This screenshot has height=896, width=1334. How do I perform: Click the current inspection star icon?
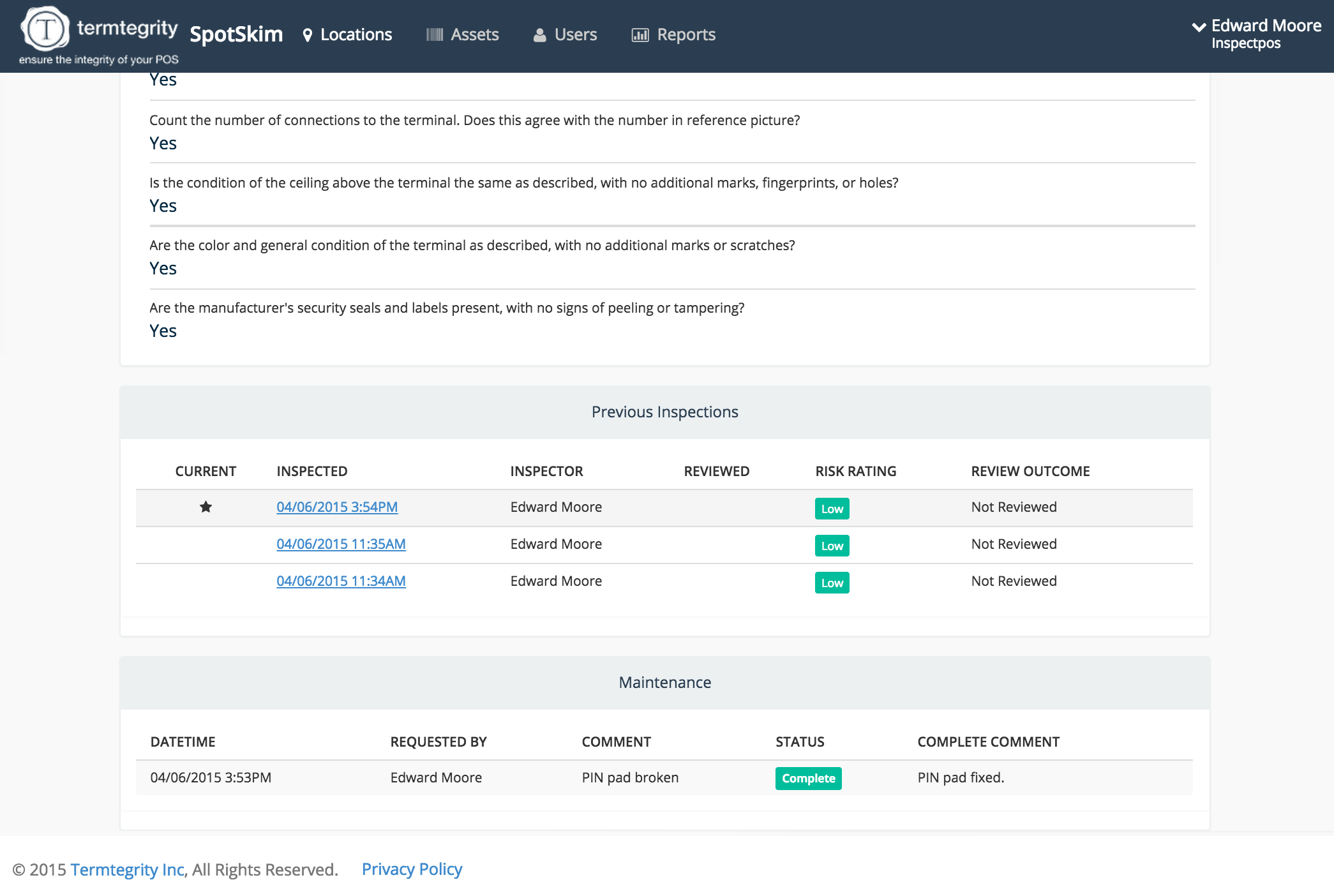[206, 507]
